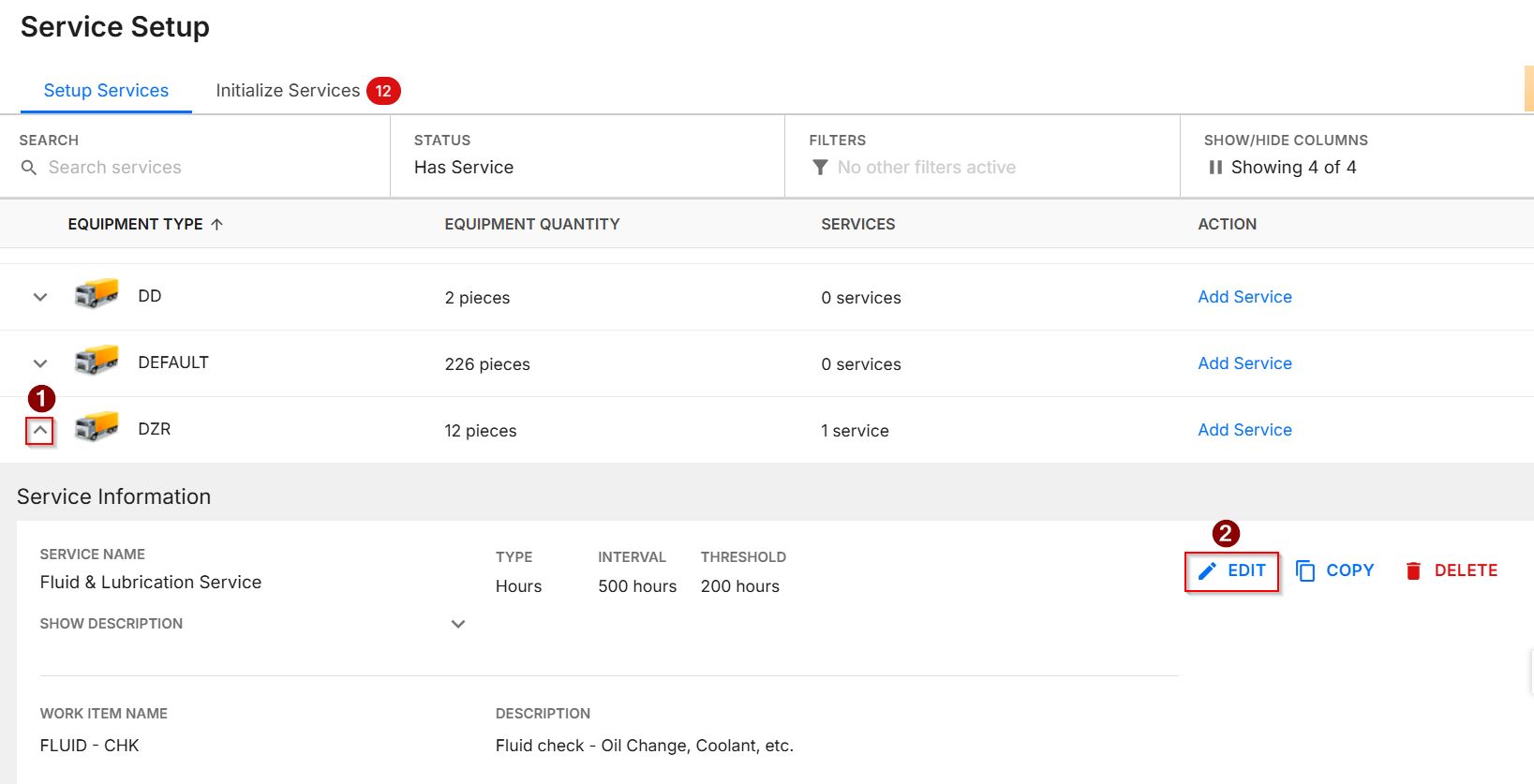Screen dimensions: 1534x784
Task: Click the Service Information heading
Action: tap(113, 496)
